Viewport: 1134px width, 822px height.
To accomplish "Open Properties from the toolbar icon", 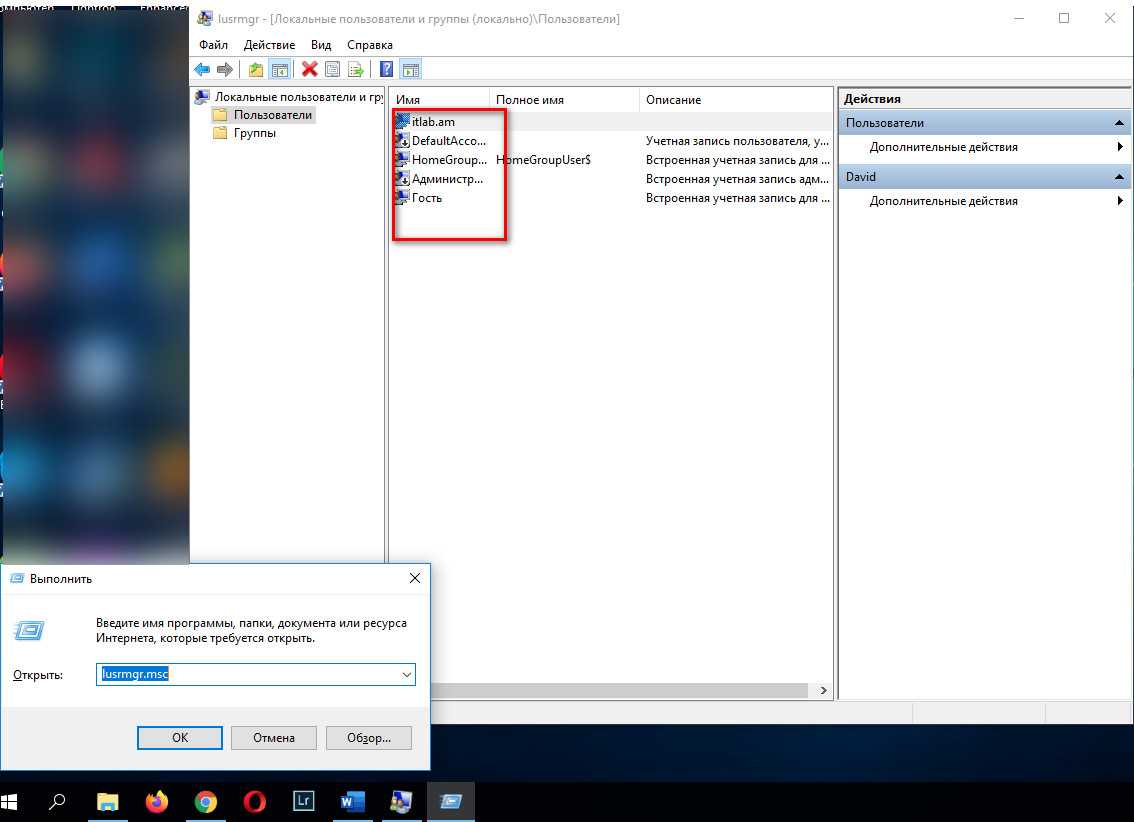I will pos(332,69).
